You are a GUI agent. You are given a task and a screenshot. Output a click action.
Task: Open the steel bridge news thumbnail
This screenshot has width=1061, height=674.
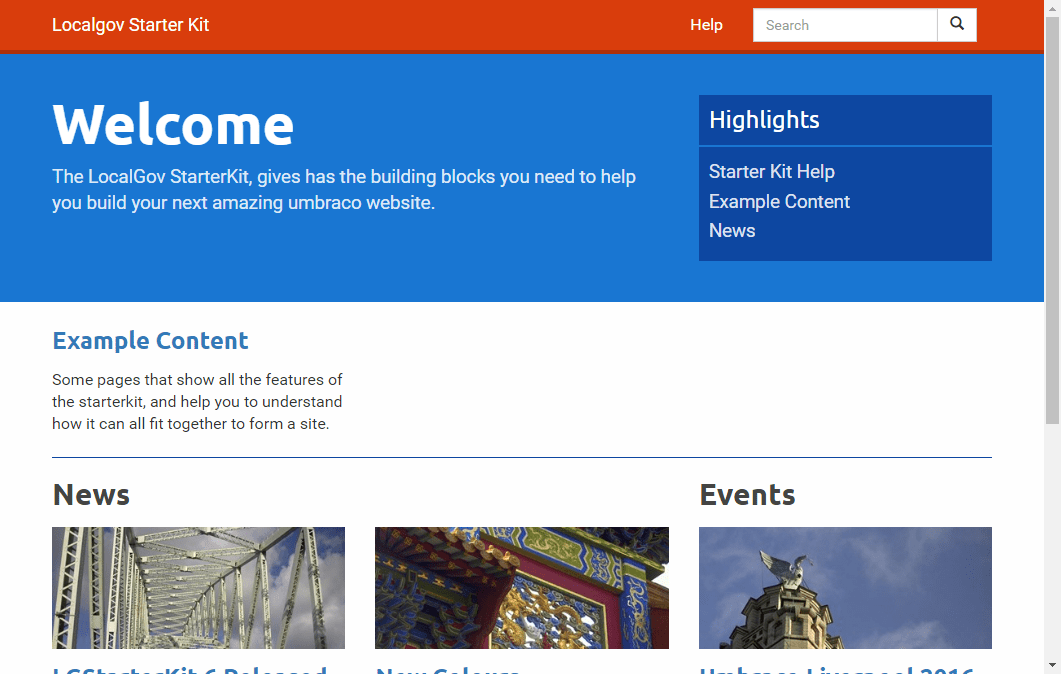198,588
